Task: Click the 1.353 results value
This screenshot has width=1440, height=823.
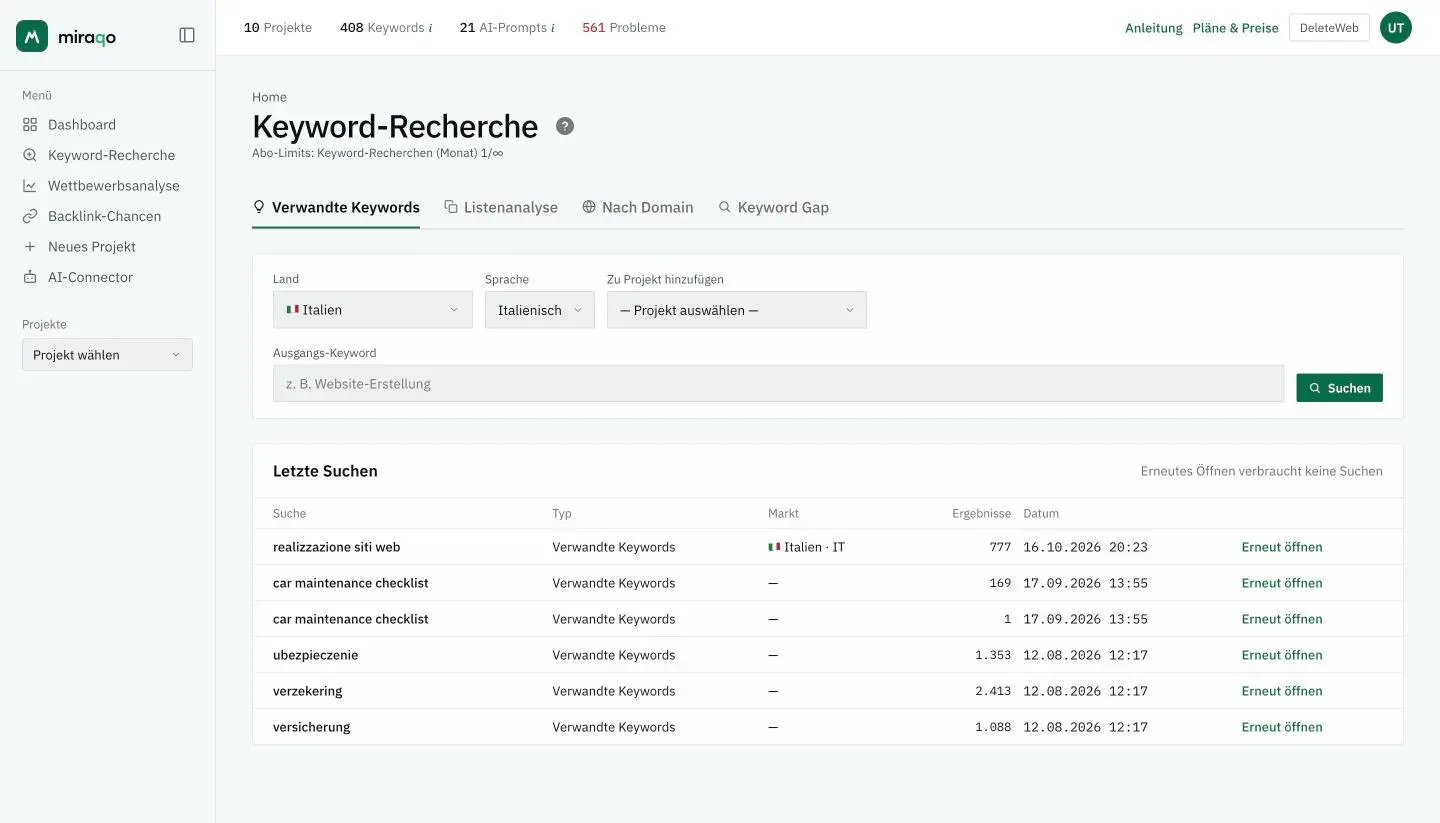Action: 993,655
